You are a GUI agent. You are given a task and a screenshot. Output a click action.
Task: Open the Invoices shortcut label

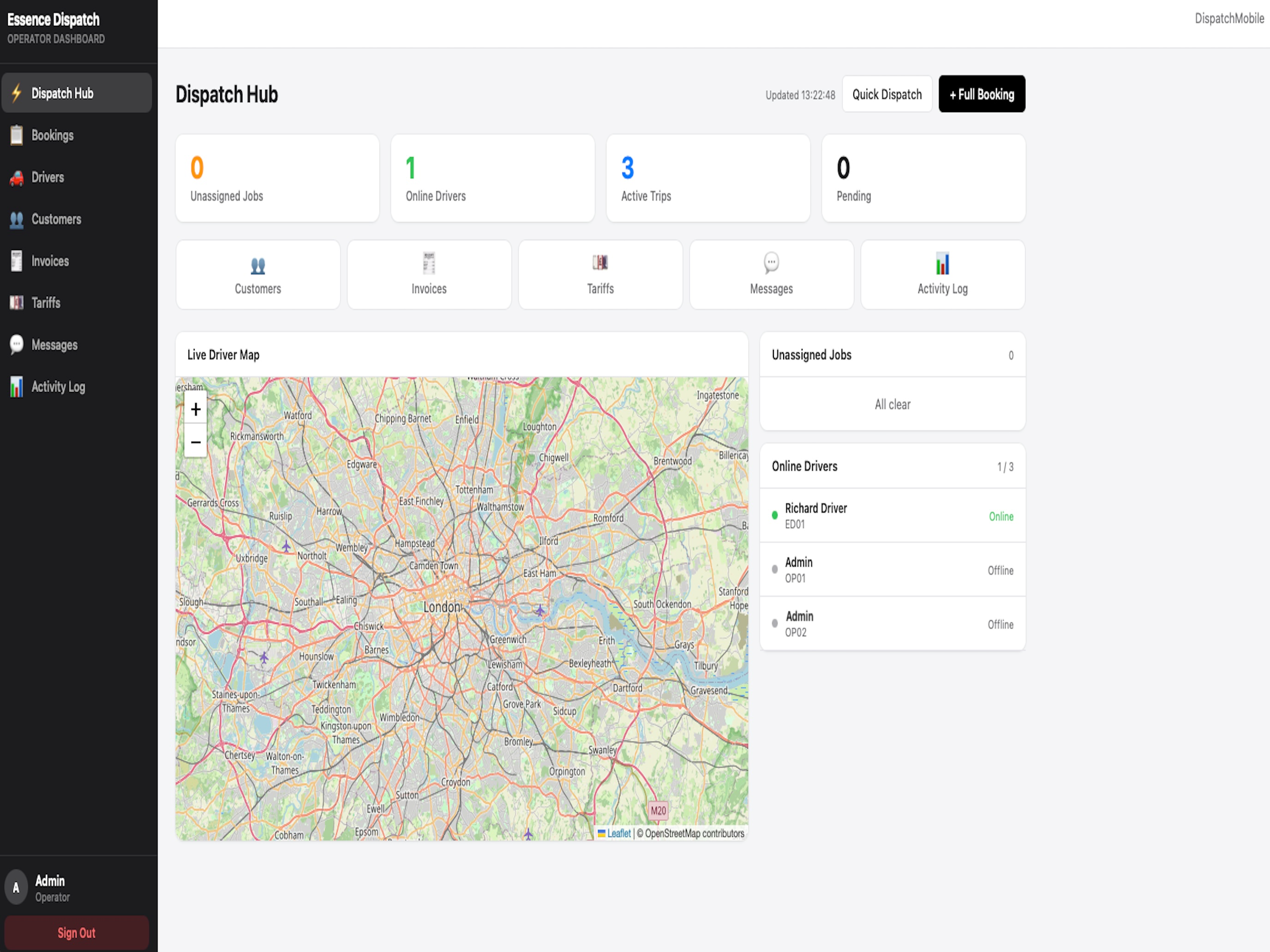[x=429, y=289]
